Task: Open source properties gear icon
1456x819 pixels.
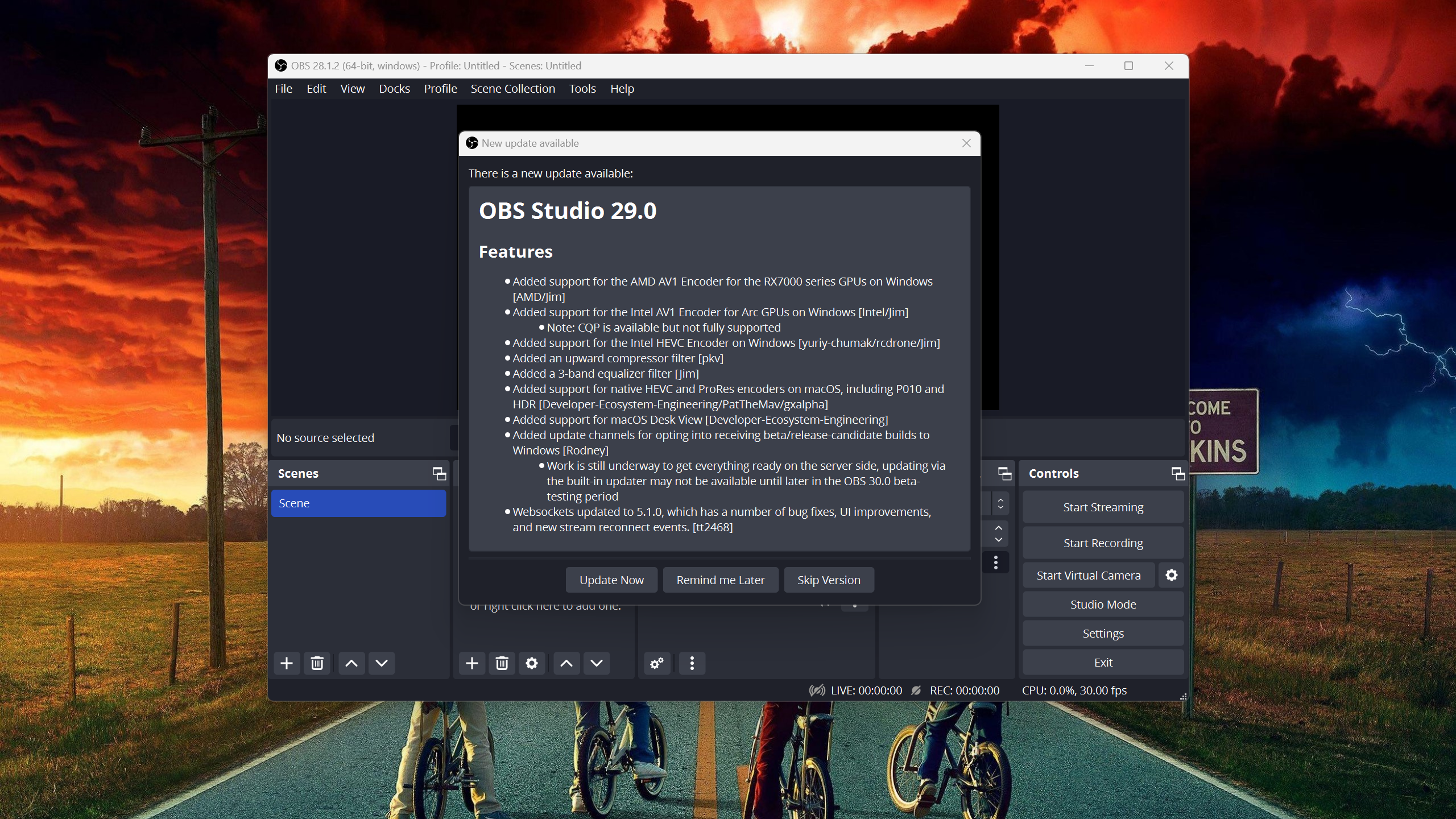Action: (x=532, y=663)
